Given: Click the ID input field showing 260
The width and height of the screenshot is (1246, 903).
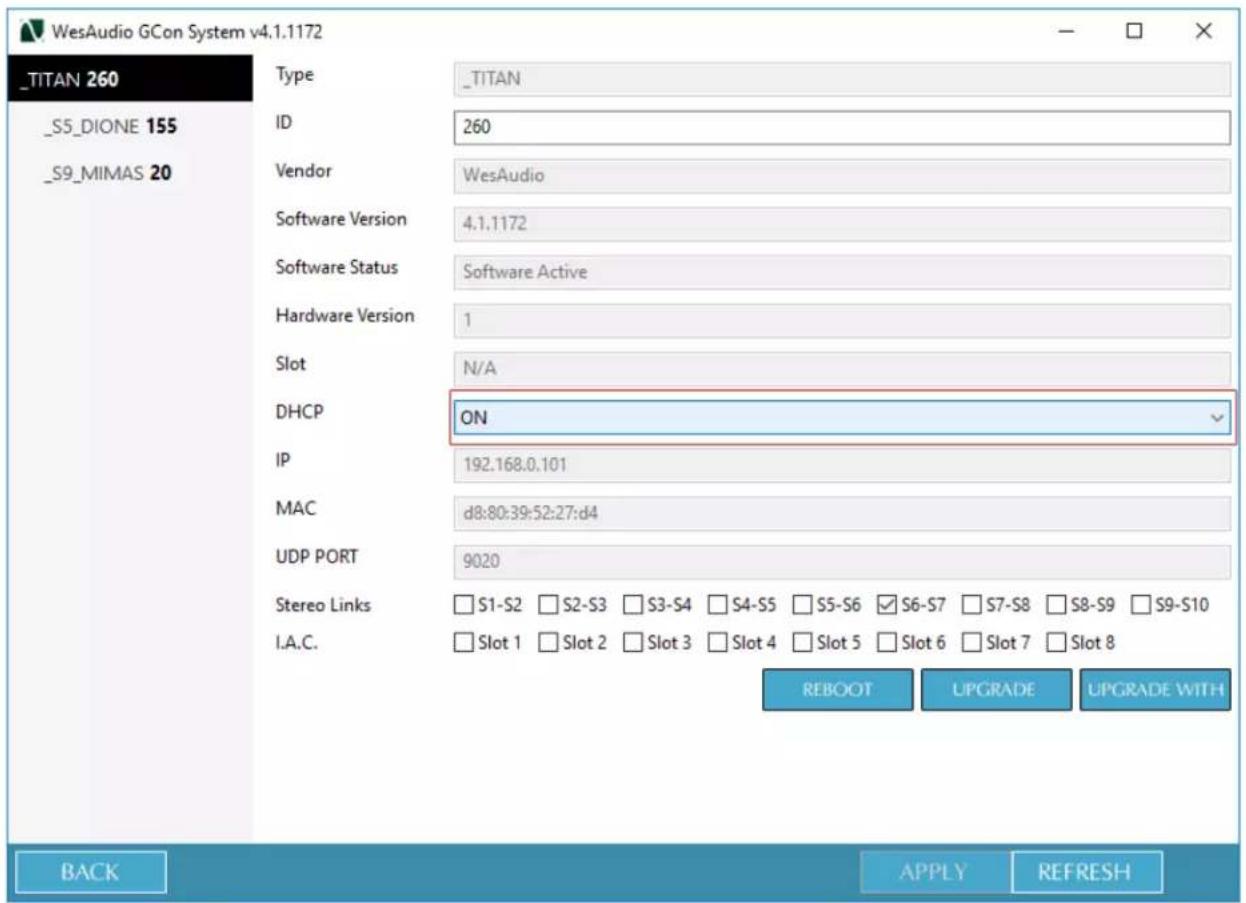Looking at the screenshot, I should [841, 127].
